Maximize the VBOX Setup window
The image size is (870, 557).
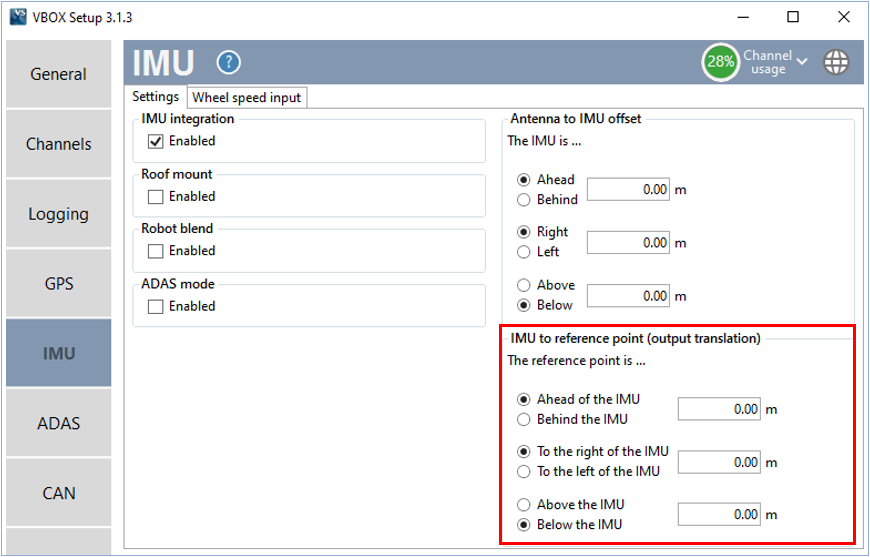tap(793, 17)
